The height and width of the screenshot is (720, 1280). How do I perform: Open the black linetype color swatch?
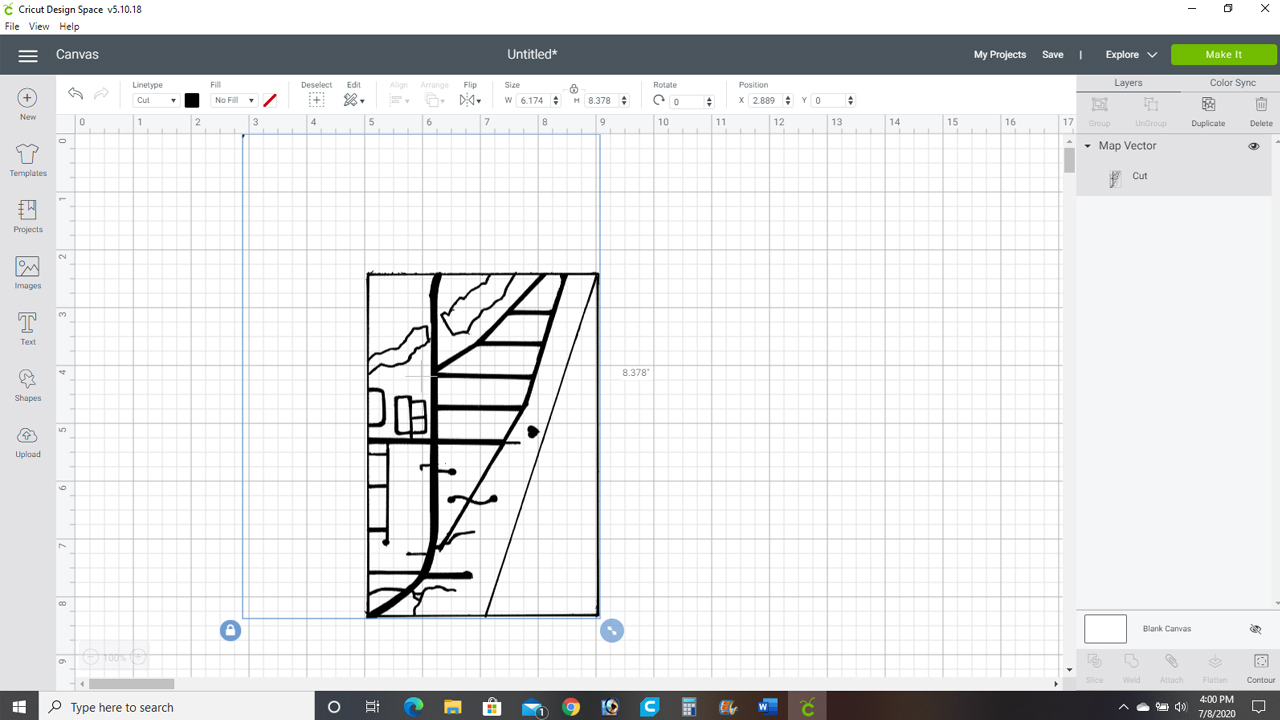192,100
